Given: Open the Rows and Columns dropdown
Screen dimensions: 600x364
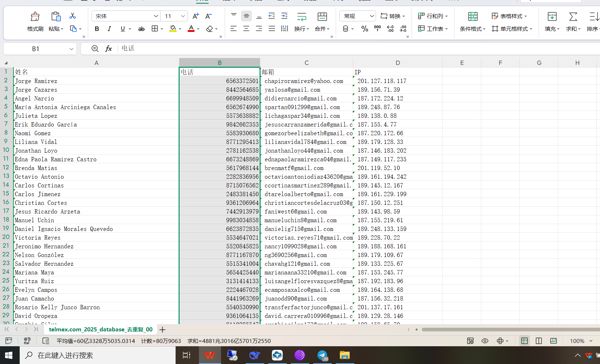Looking at the screenshot, I should point(433,16).
